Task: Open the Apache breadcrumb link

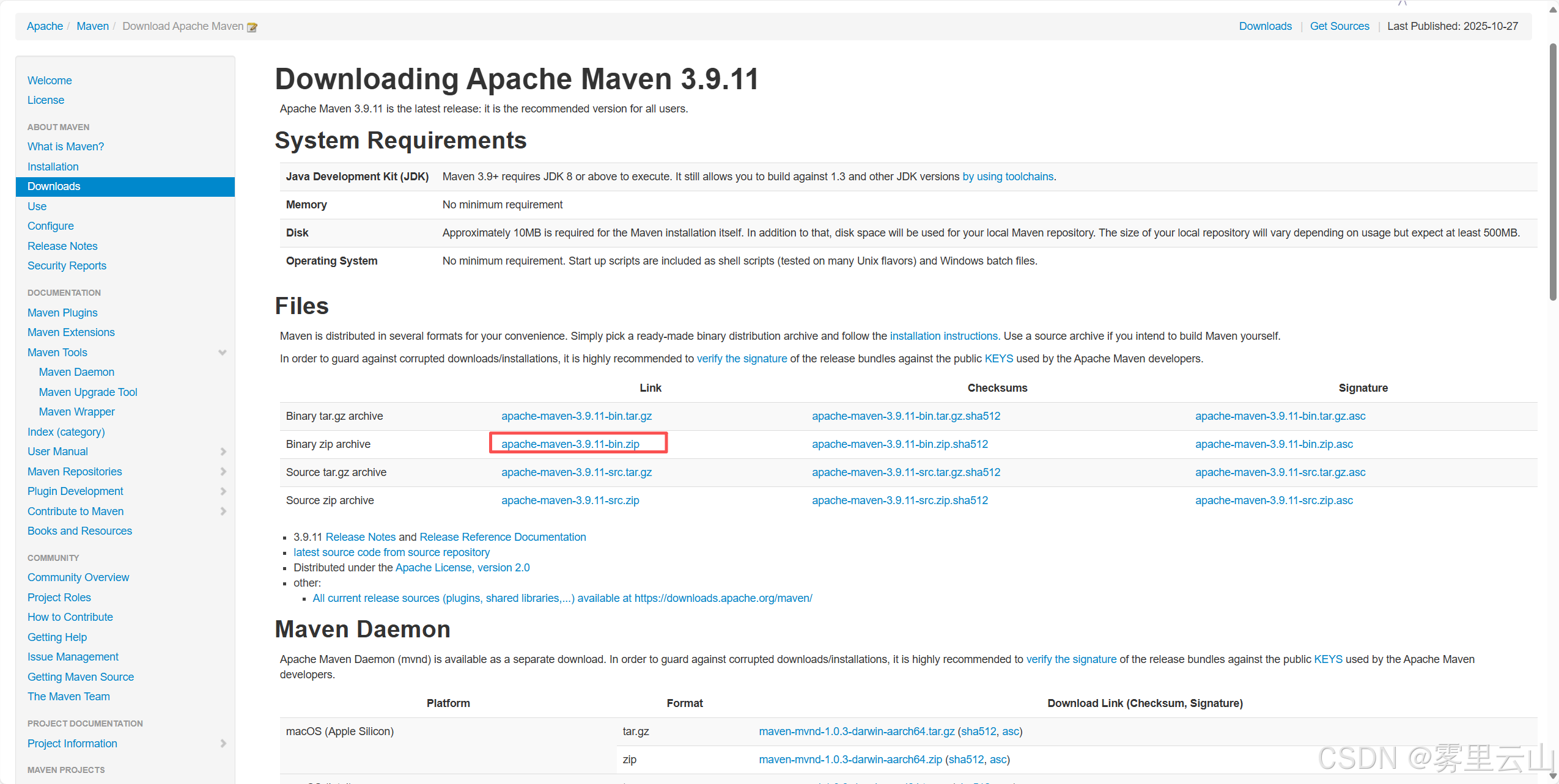Action: pyautogui.click(x=45, y=26)
